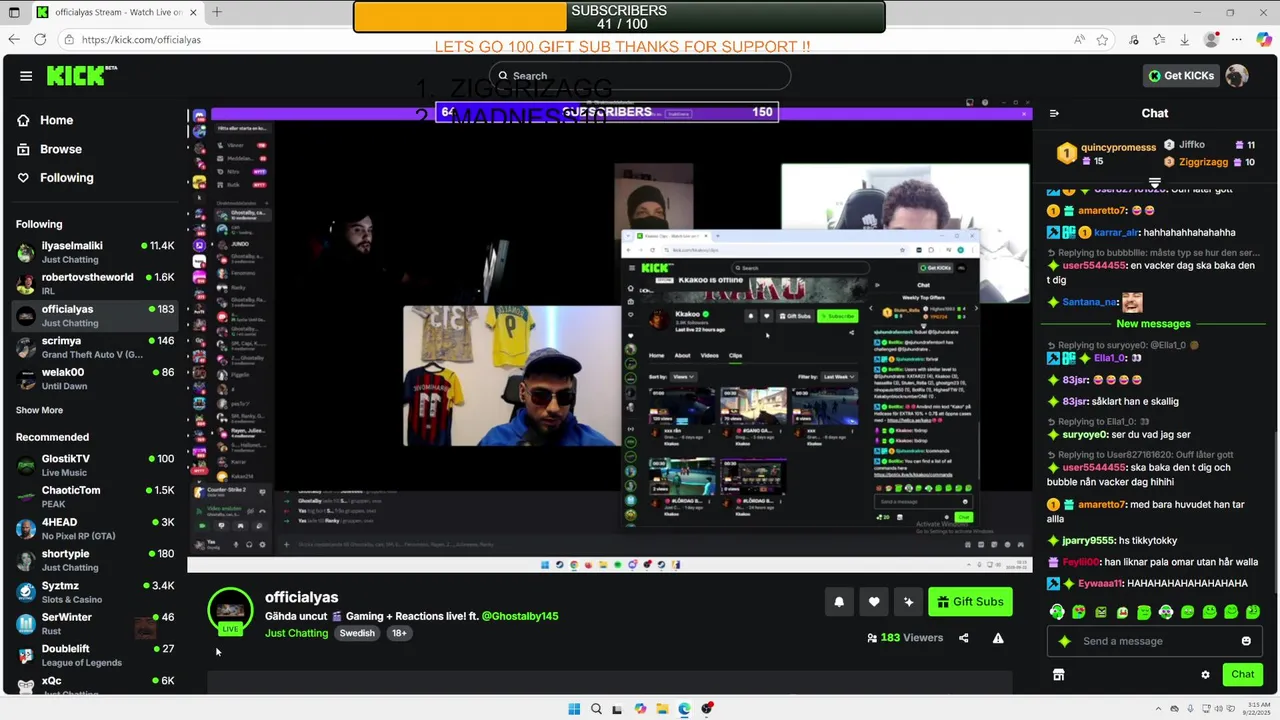This screenshot has height=720, width=1280.
Task: Click the 18+ tag
Action: (399, 633)
